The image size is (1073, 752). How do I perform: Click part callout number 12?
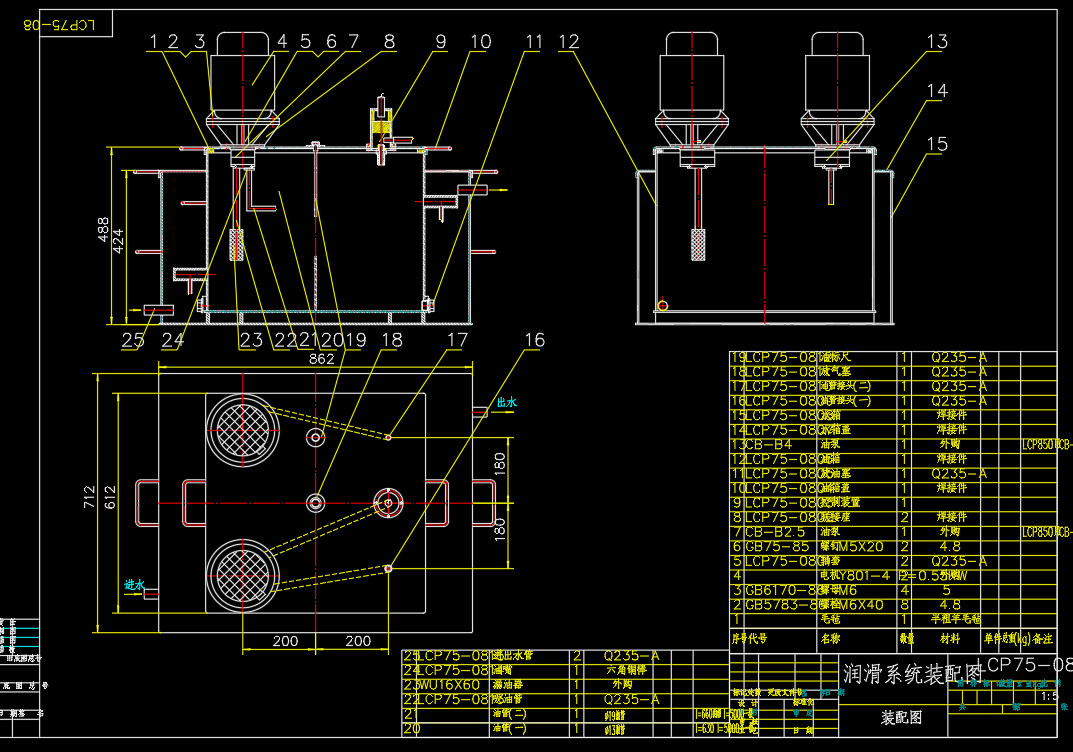tap(569, 42)
